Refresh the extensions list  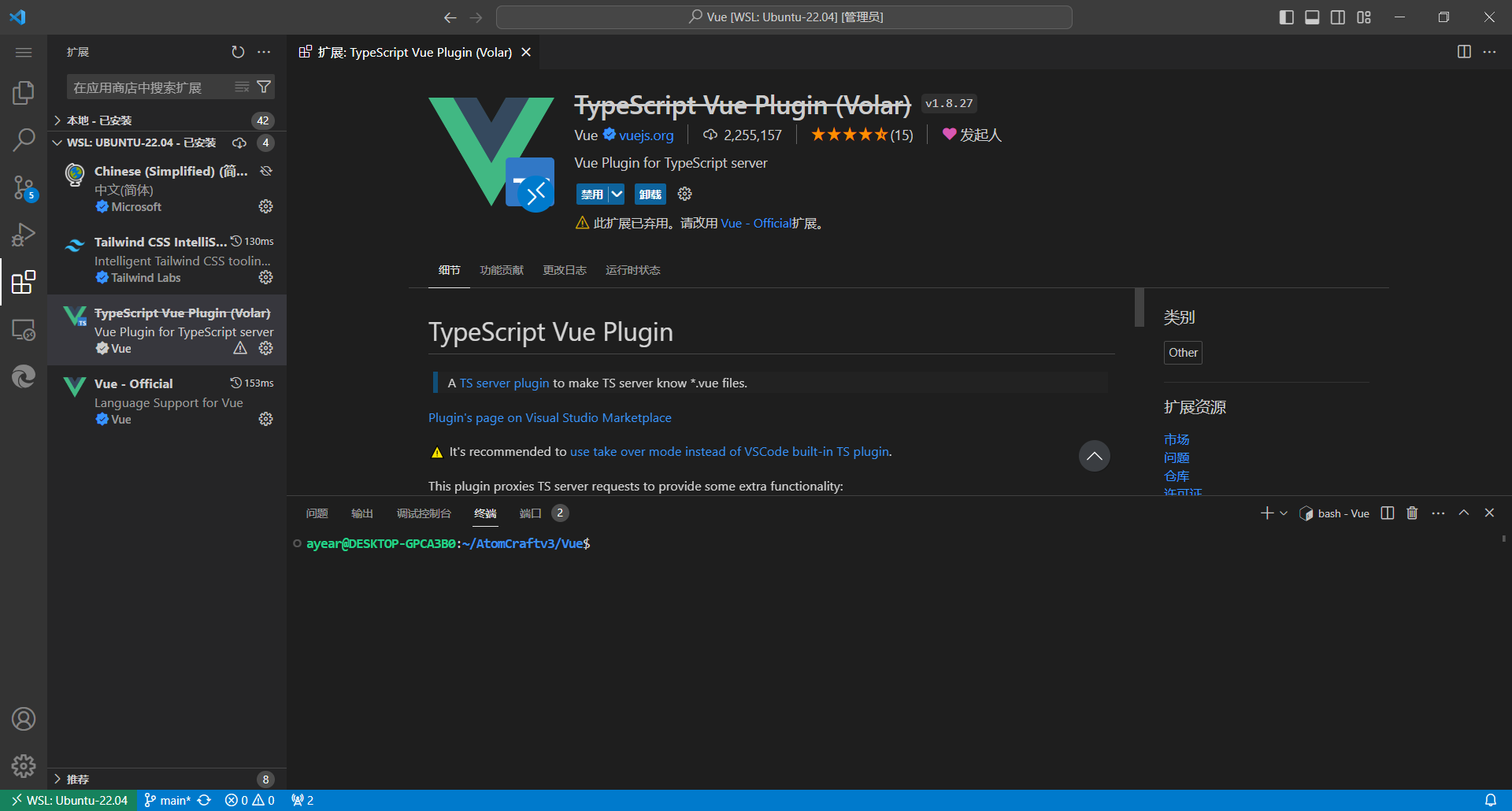click(238, 52)
